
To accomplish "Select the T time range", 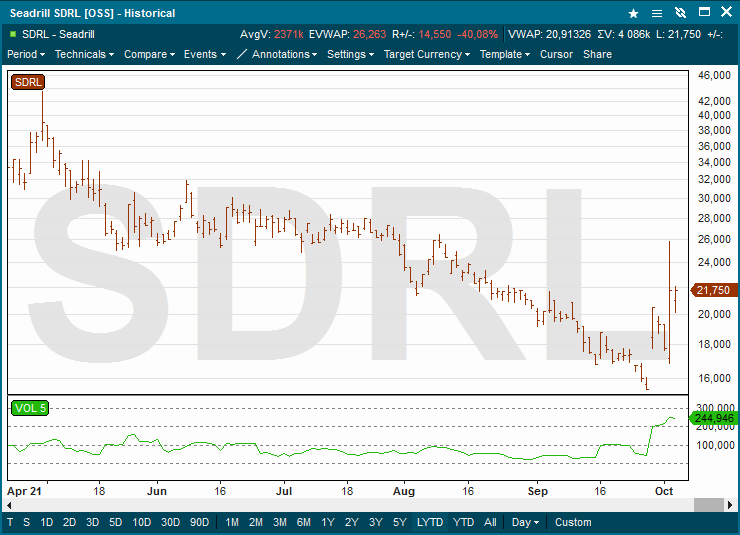I will click(x=10, y=522).
